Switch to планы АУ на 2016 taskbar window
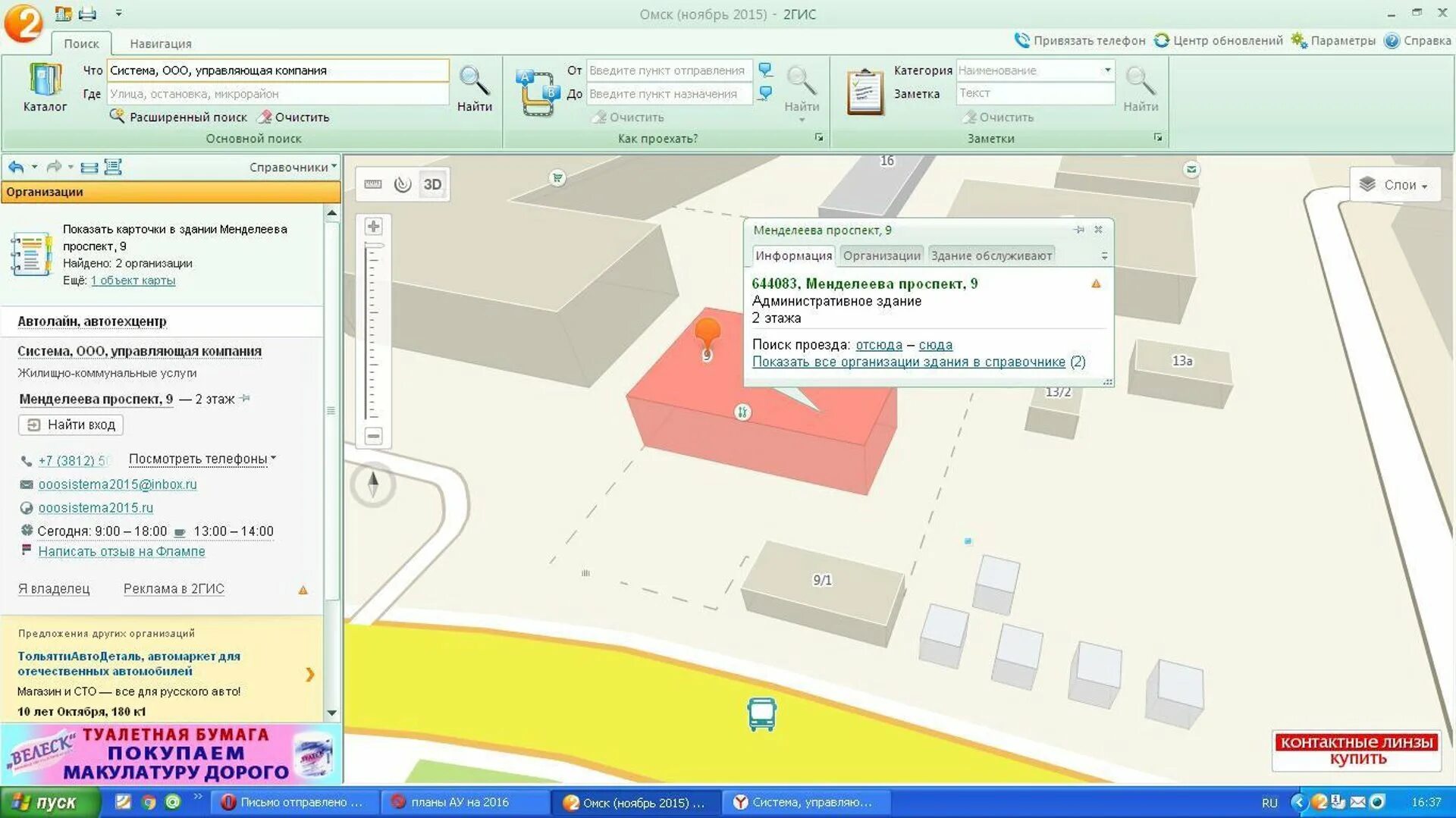The height and width of the screenshot is (818, 1456). [465, 802]
